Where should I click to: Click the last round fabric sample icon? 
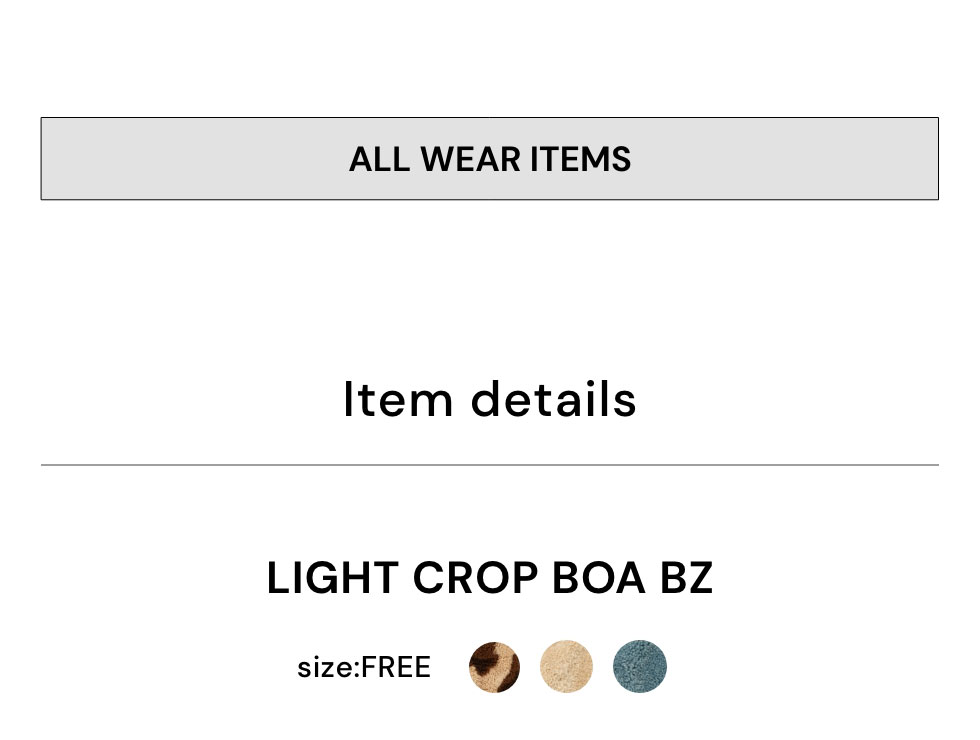(x=640, y=667)
